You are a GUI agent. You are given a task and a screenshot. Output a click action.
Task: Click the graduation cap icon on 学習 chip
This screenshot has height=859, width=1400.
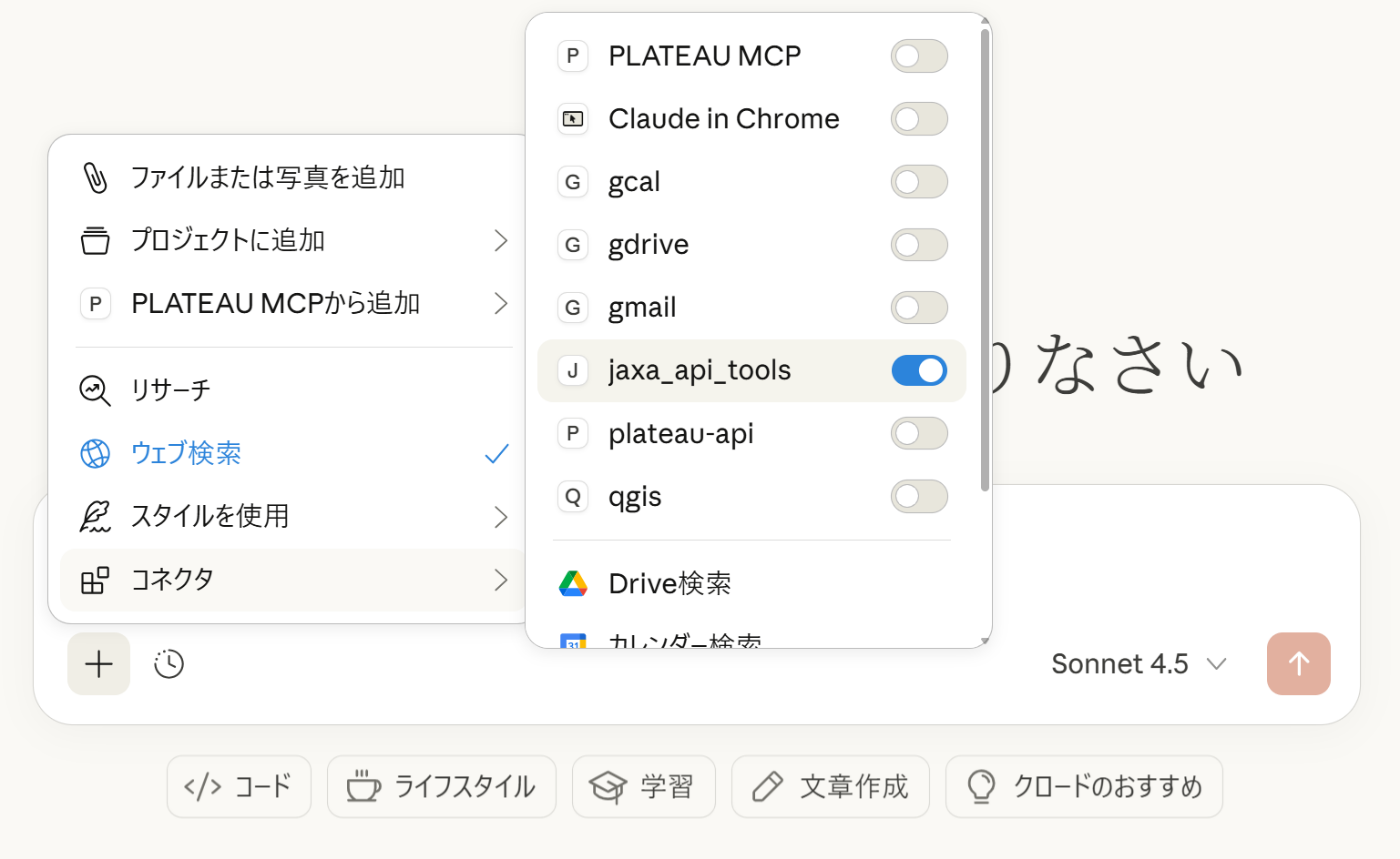click(608, 787)
